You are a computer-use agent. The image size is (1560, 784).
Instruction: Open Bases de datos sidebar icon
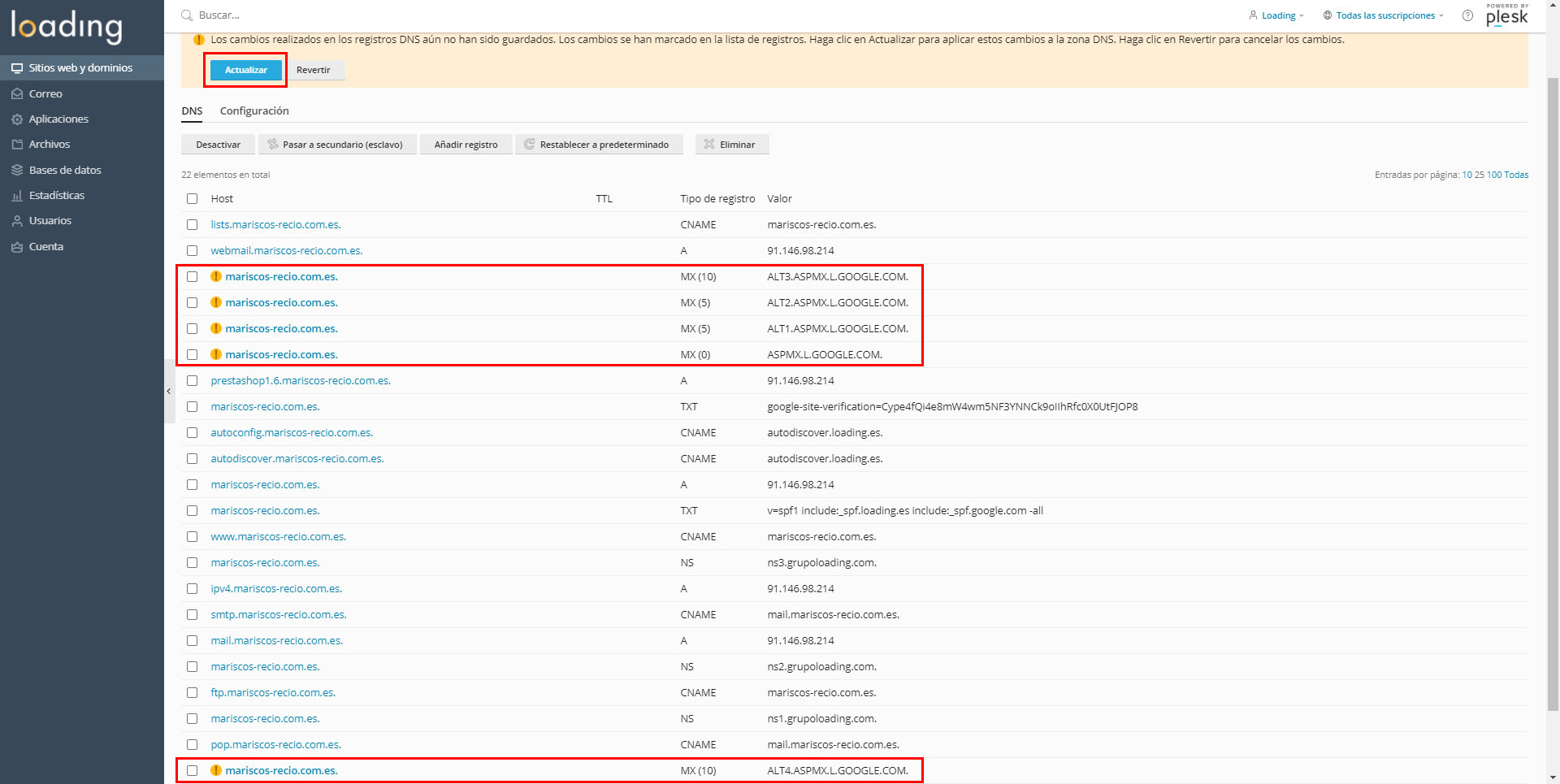17,171
